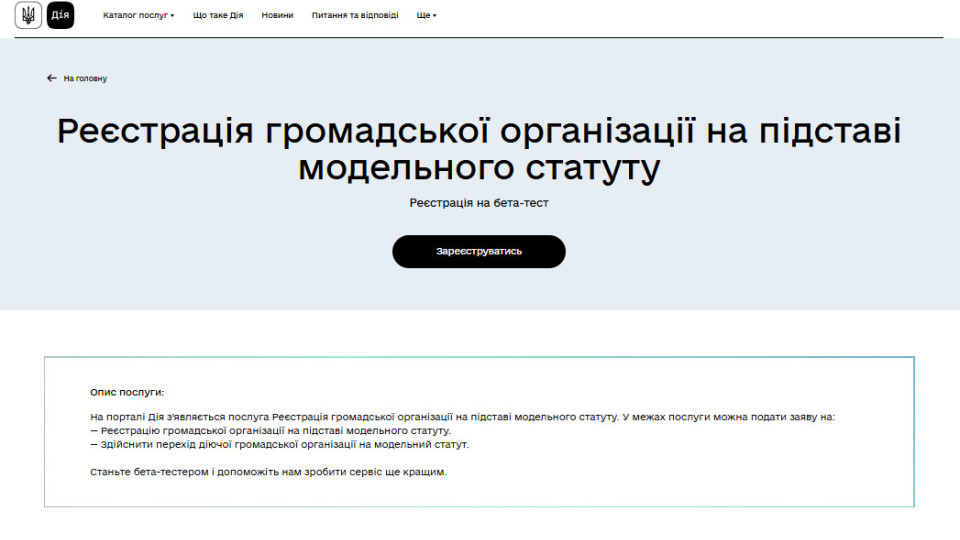Click the bullet about перехід діючої громадської організації
960x540 pixels.
click(x=279, y=444)
